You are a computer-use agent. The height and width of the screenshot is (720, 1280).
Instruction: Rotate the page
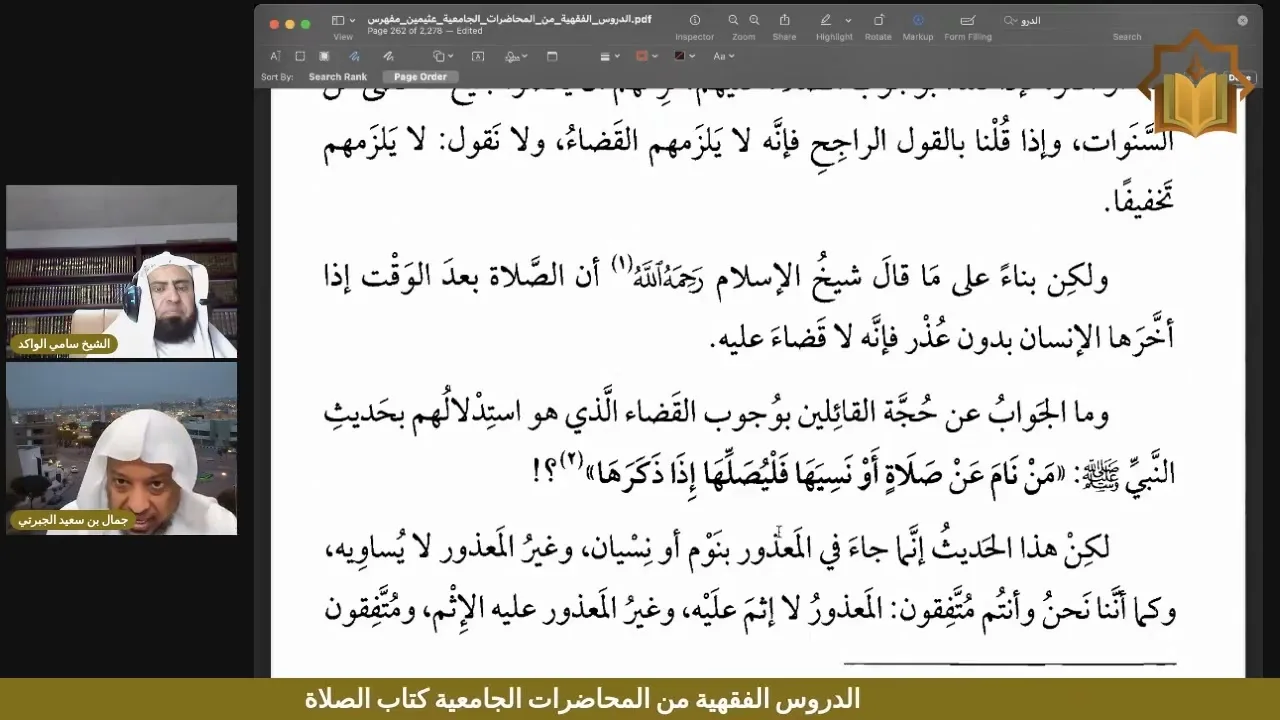pos(878,21)
